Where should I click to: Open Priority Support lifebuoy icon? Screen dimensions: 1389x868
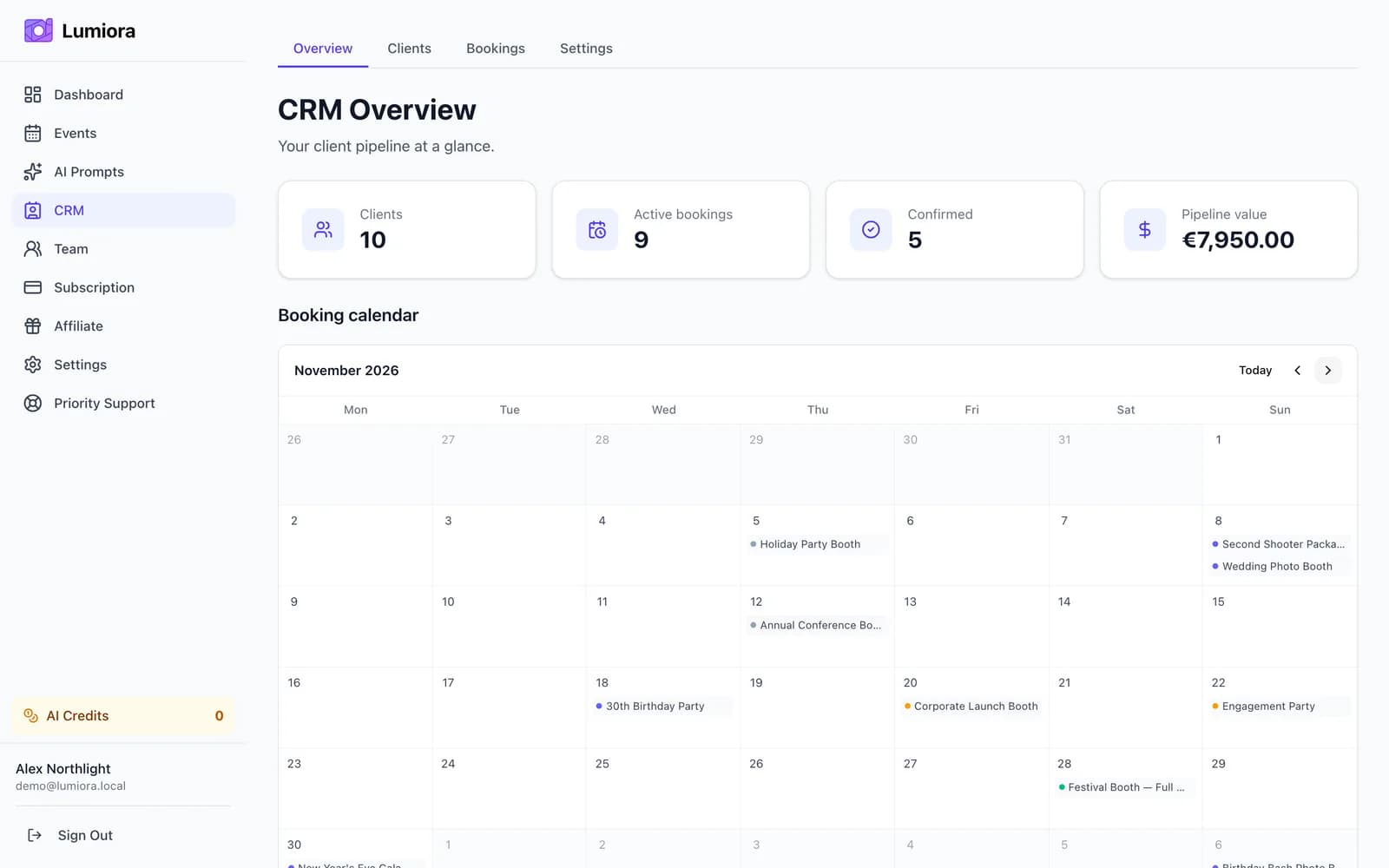[x=33, y=403]
